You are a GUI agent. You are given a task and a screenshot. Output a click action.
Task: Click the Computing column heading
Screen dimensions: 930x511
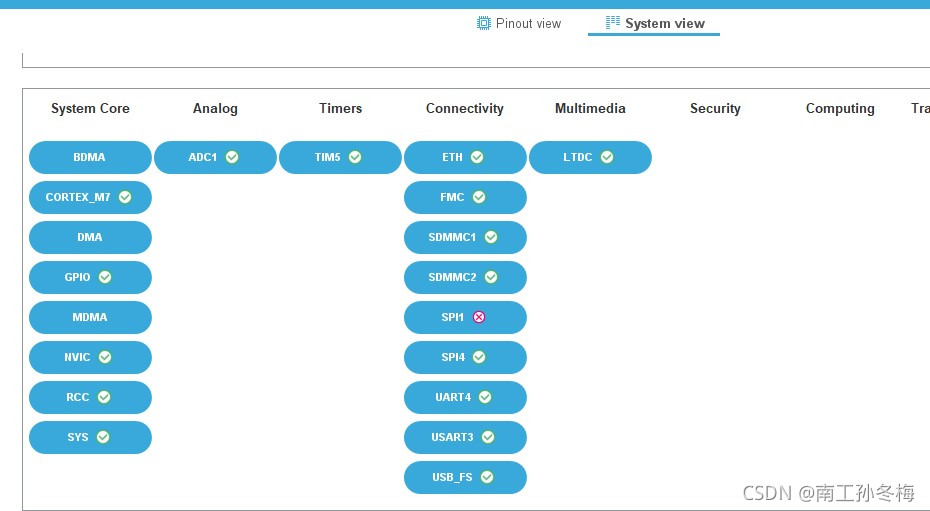[x=840, y=108]
